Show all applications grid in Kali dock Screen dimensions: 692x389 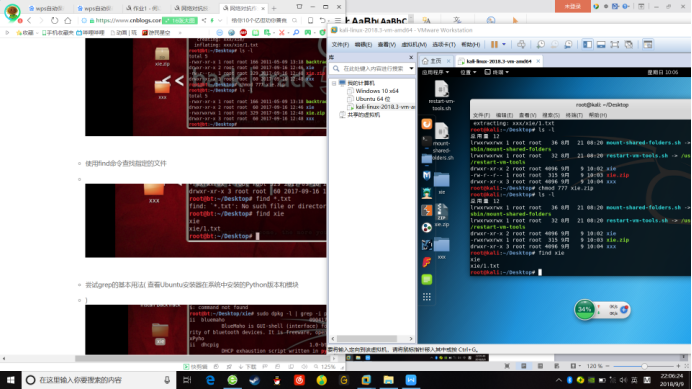pos(427,297)
